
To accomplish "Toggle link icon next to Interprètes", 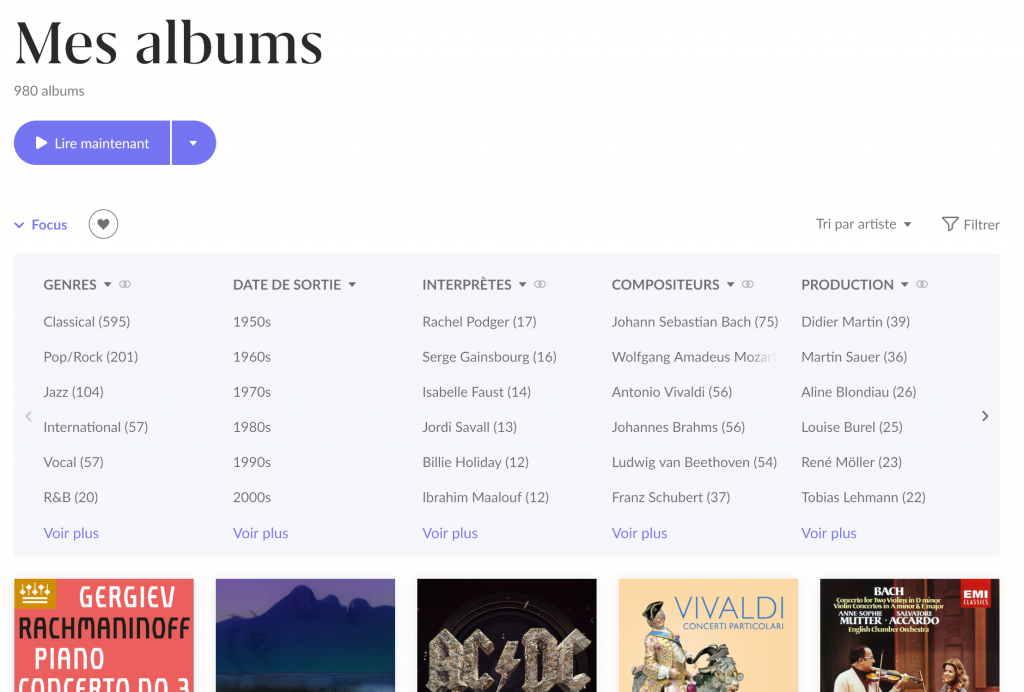I will coord(540,285).
